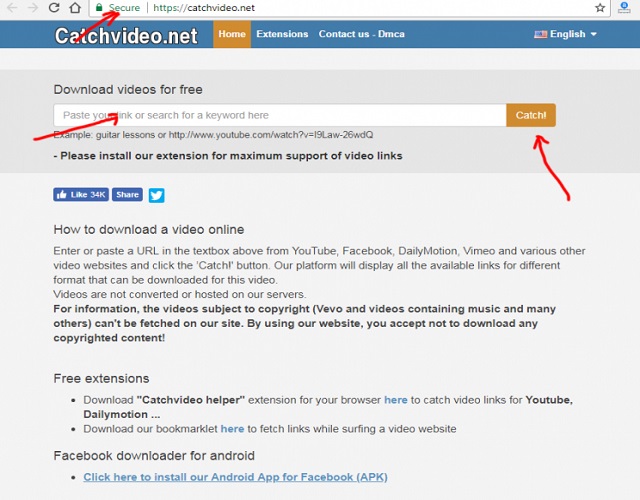Click the Twitter bird share icon
Image resolution: width=640 pixels, height=500 pixels.
coord(156,195)
